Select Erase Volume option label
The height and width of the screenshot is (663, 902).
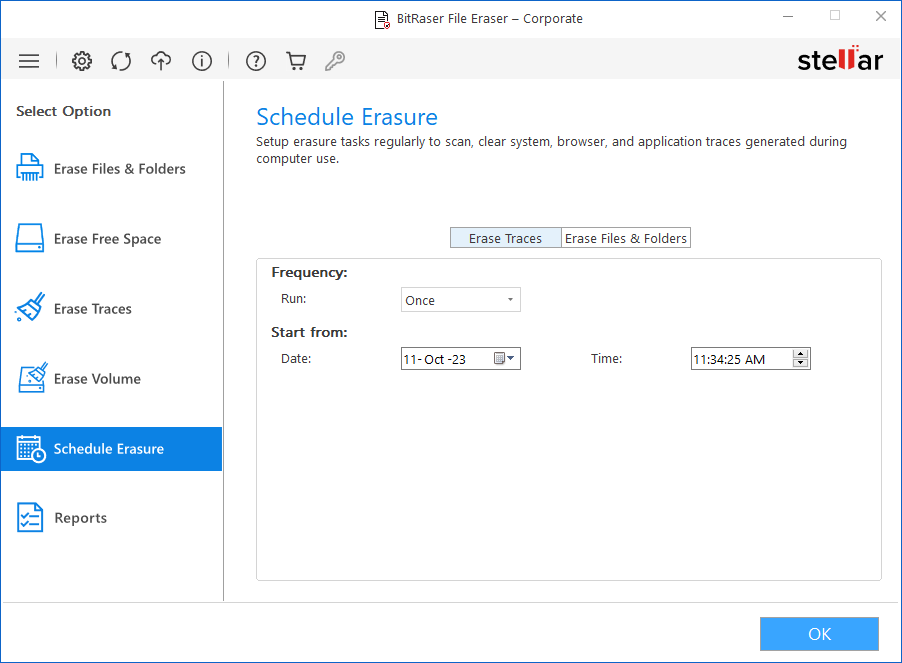(97, 379)
